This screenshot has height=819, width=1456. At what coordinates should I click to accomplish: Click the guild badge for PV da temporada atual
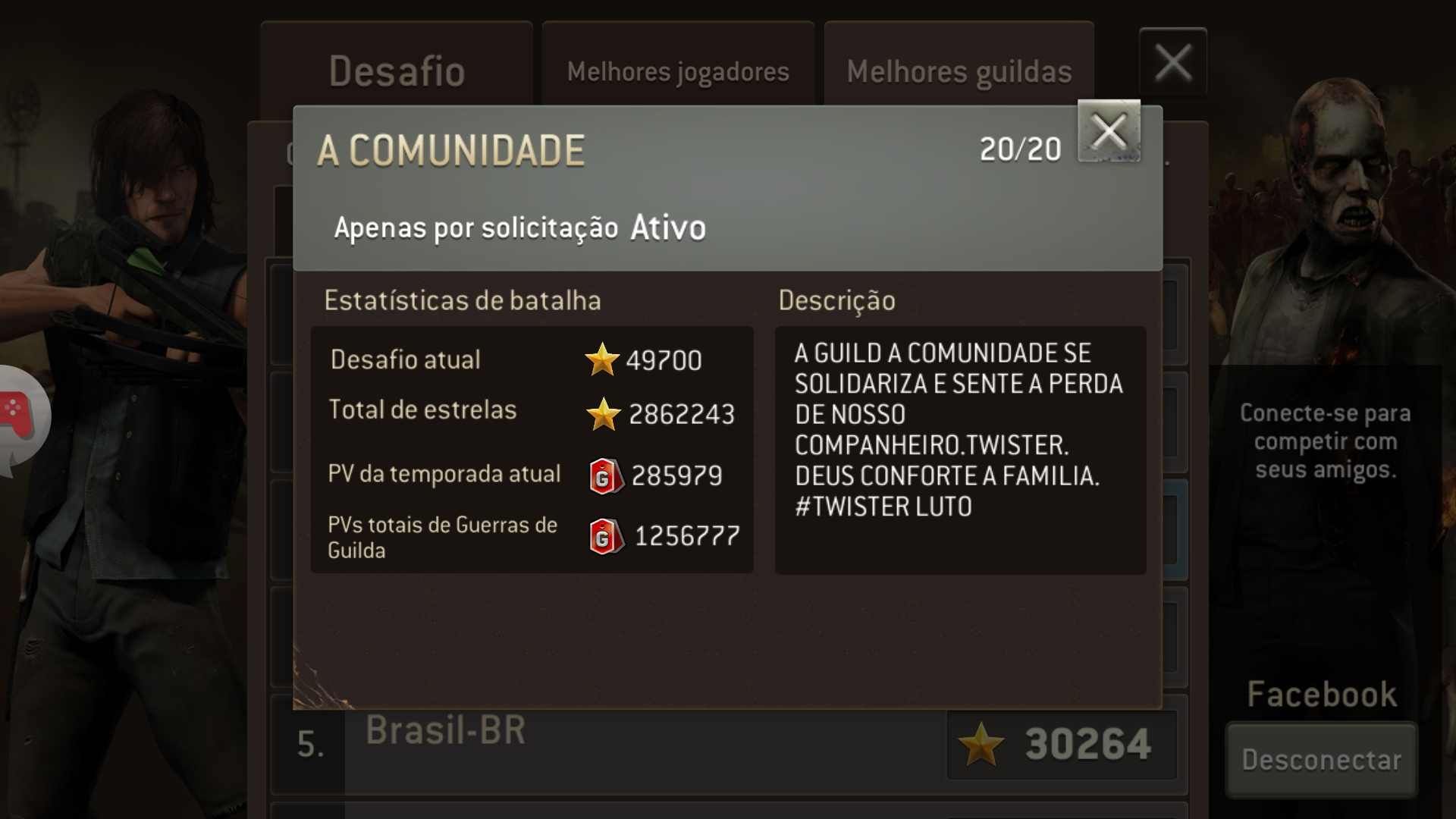[x=606, y=476]
